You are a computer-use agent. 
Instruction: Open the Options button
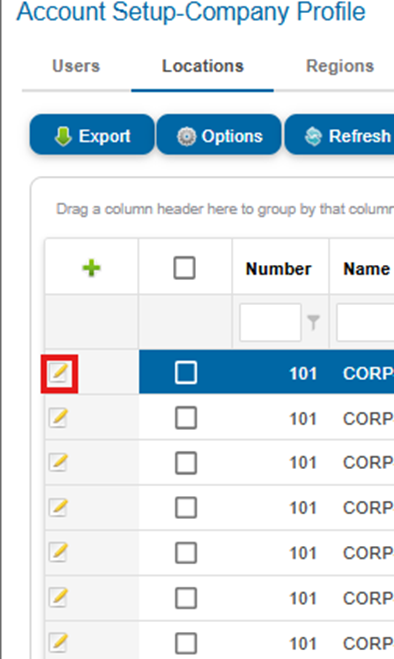tap(219, 135)
